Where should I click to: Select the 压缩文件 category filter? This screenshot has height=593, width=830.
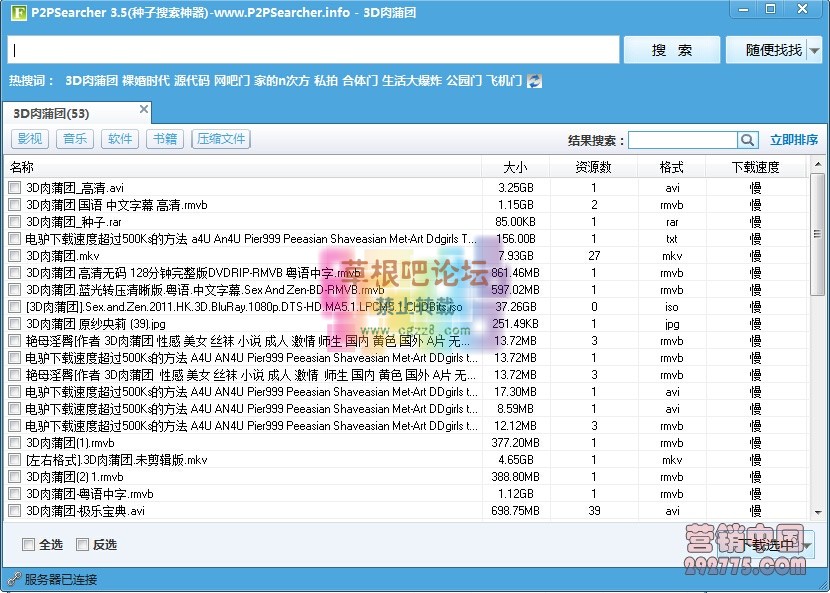[x=220, y=139]
